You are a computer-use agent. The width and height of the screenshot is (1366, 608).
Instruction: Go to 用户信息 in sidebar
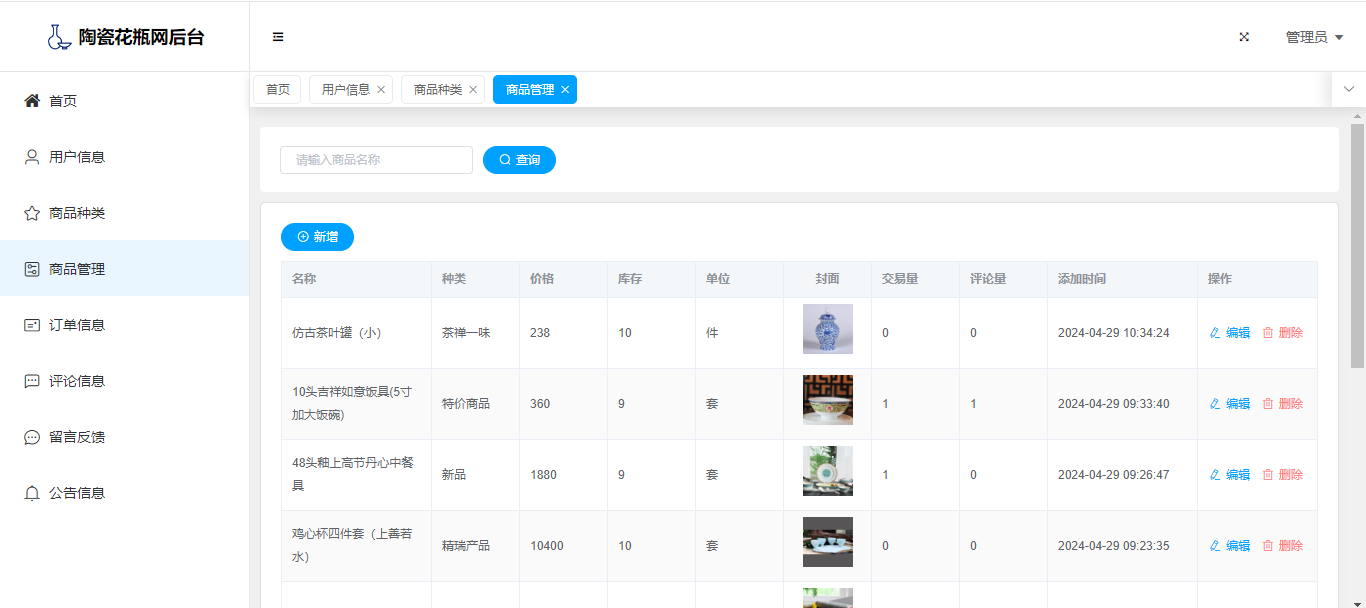(77, 157)
